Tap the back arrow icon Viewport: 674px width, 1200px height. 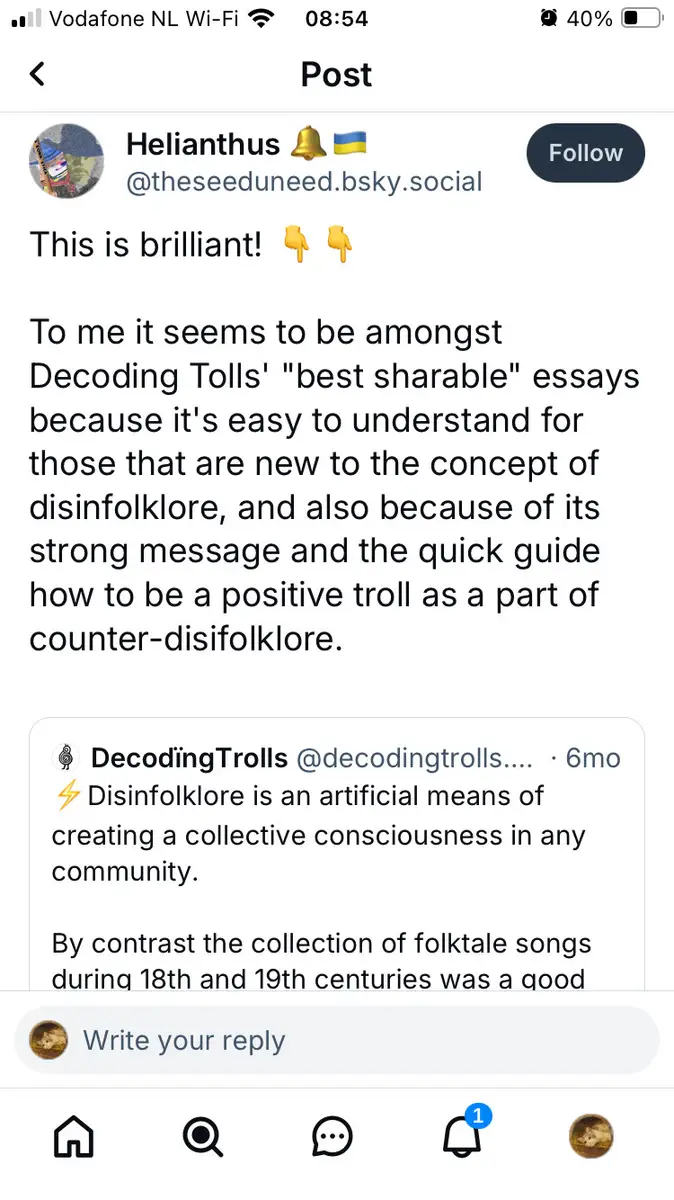pos(38,74)
